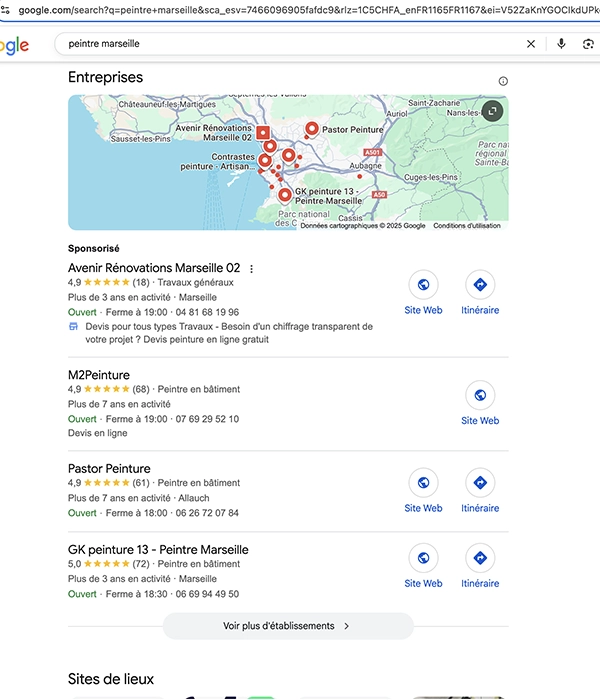Click the GK peinture 13 map pin

[x=285, y=196]
